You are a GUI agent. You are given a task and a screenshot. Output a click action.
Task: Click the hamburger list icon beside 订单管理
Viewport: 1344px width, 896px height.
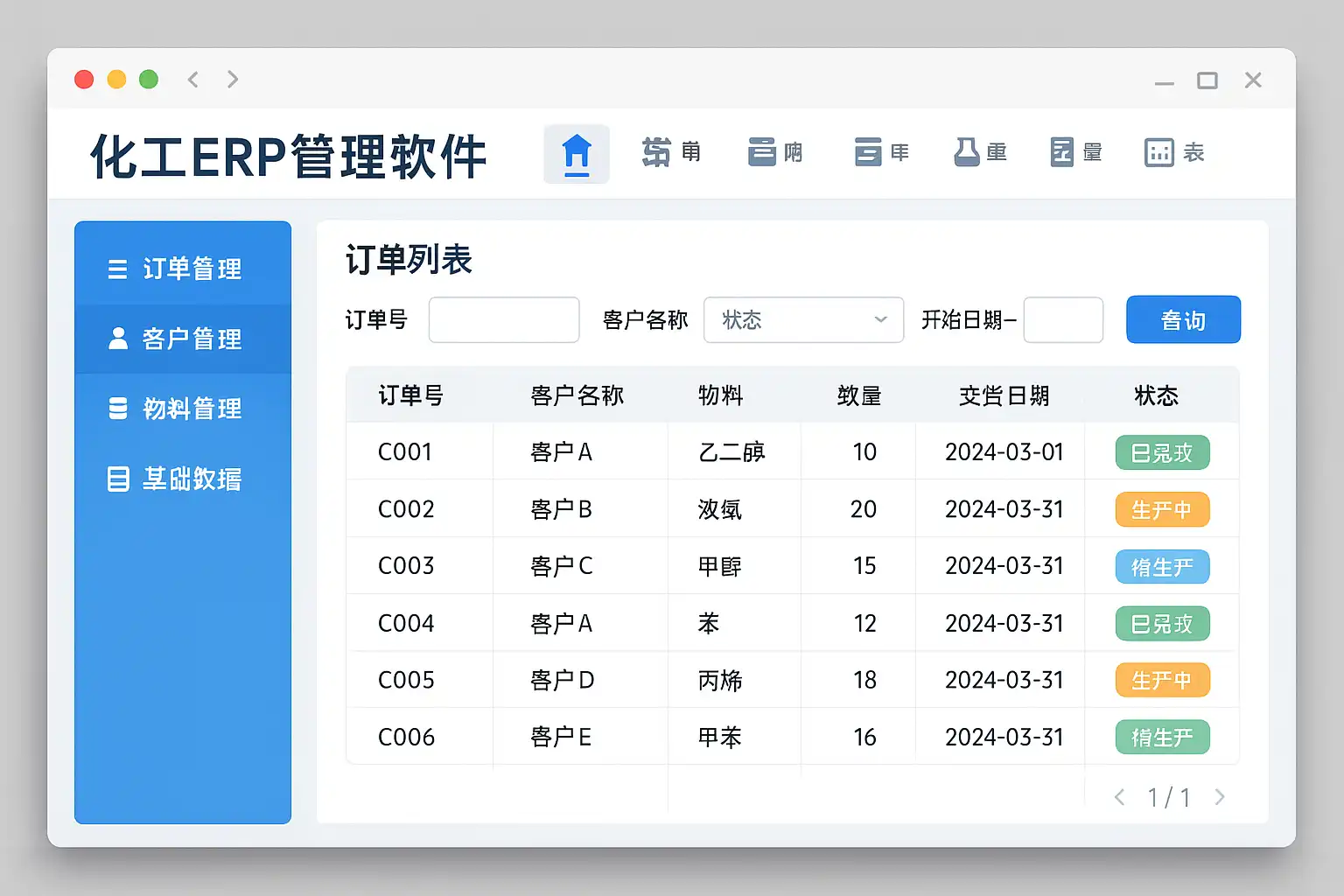pos(117,269)
